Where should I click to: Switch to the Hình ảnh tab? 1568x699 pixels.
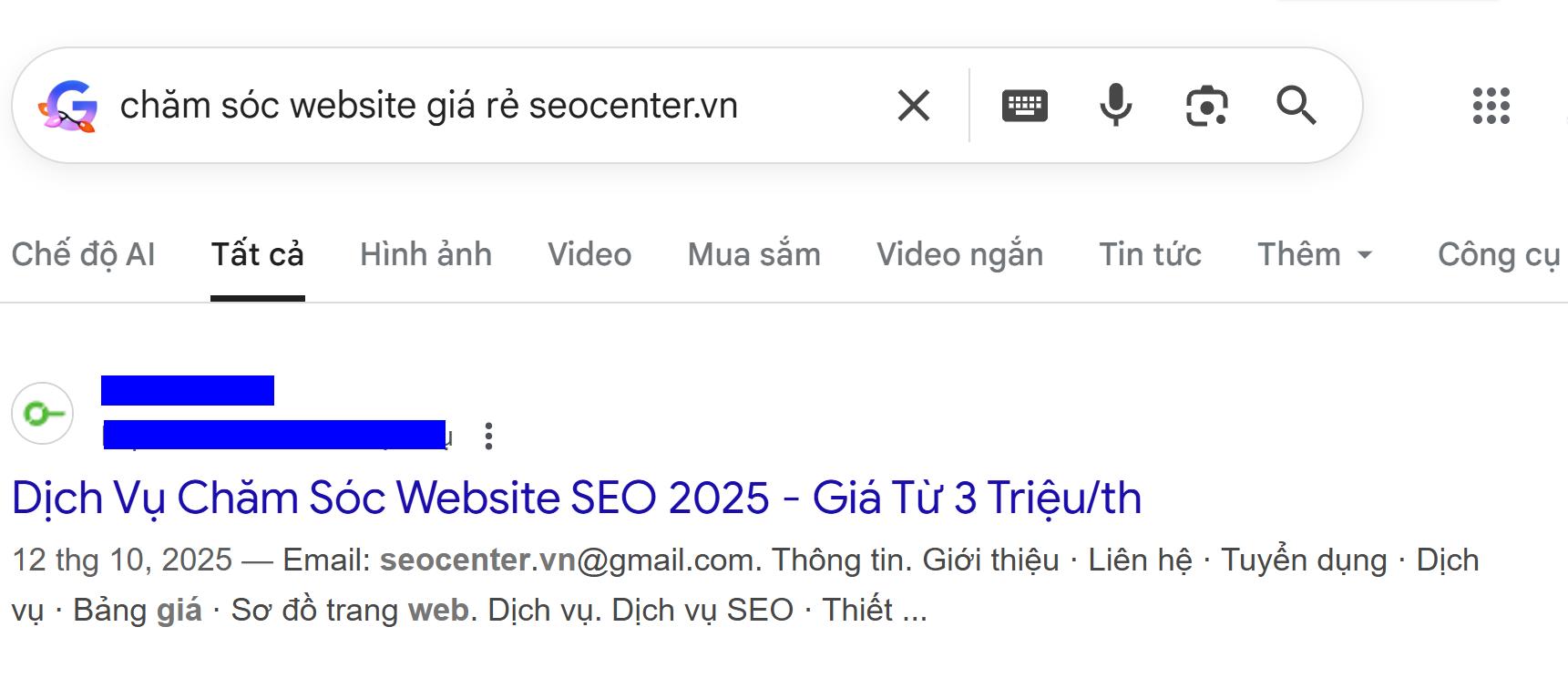[426, 255]
